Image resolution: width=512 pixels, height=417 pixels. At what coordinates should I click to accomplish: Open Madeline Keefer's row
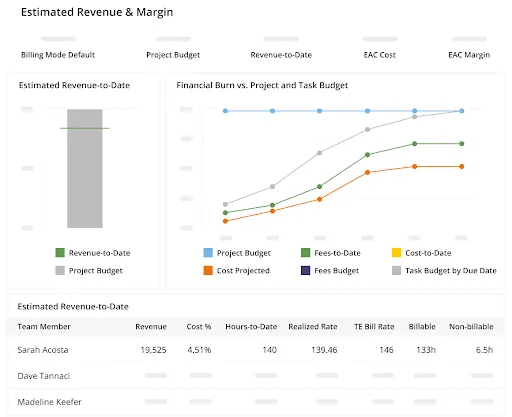coord(256,402)
